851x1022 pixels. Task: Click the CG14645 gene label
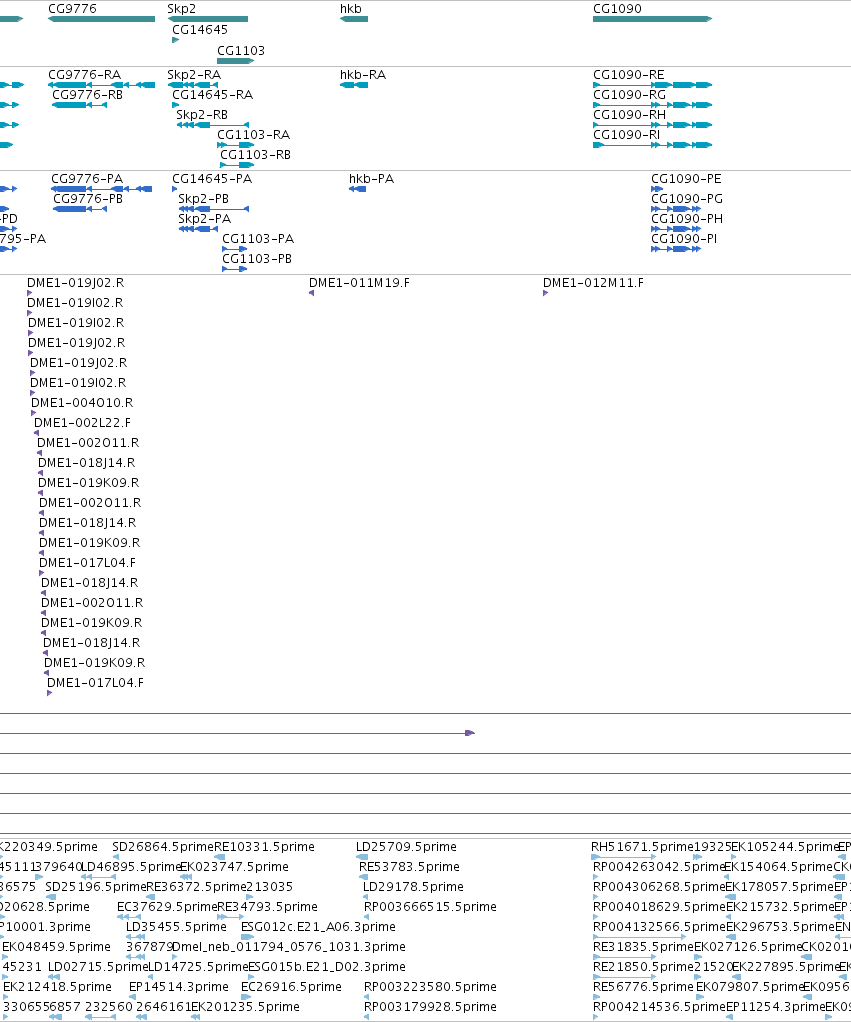[200, 29]
